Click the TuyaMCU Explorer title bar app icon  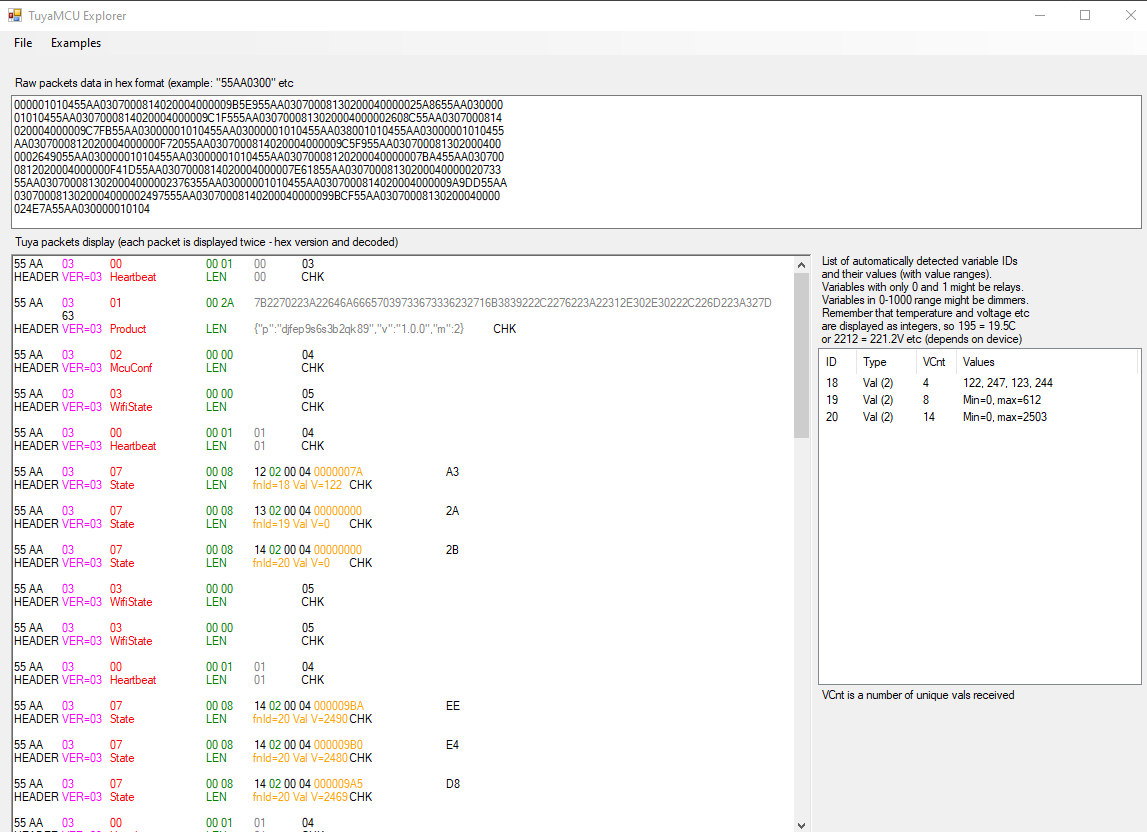pos(15,15)
